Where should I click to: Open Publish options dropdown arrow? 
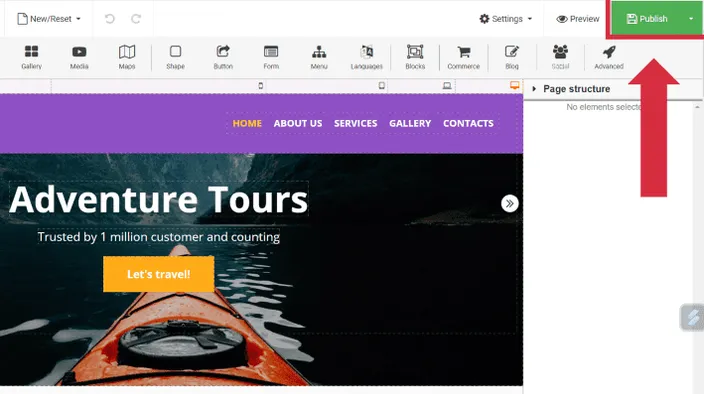point(691,19)
